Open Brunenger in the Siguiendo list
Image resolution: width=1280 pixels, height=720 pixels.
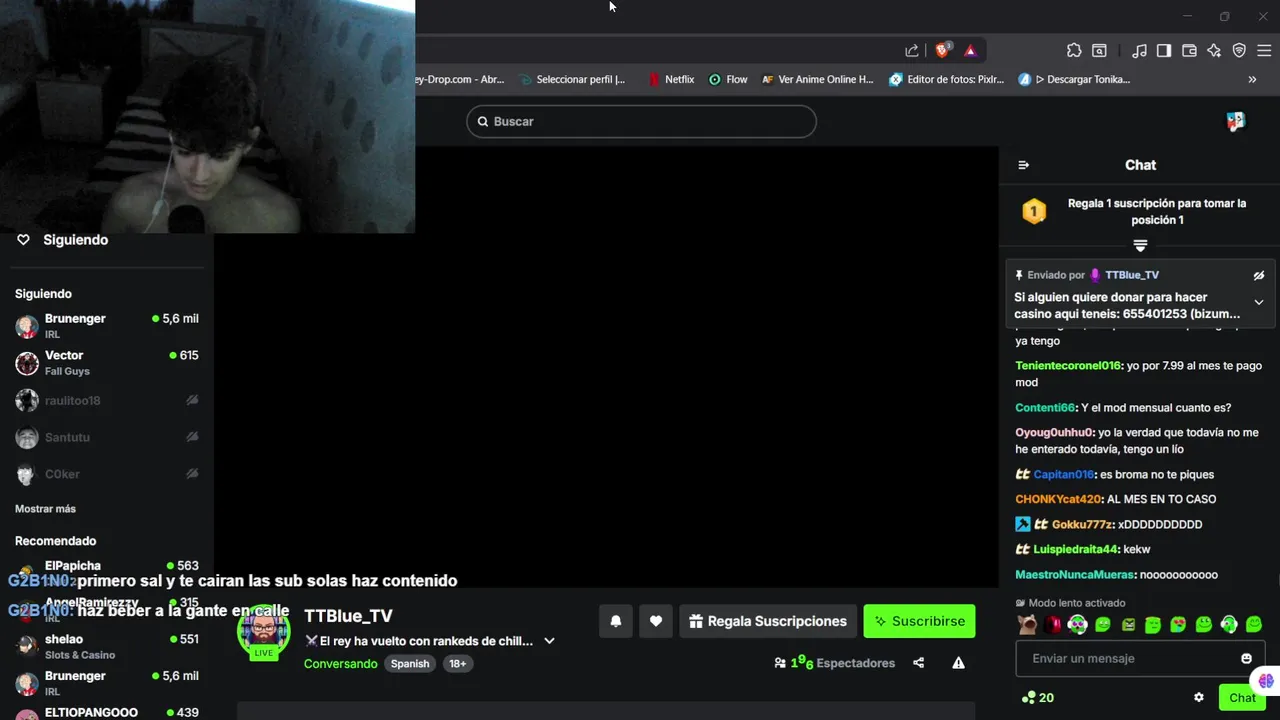point(107,325)
